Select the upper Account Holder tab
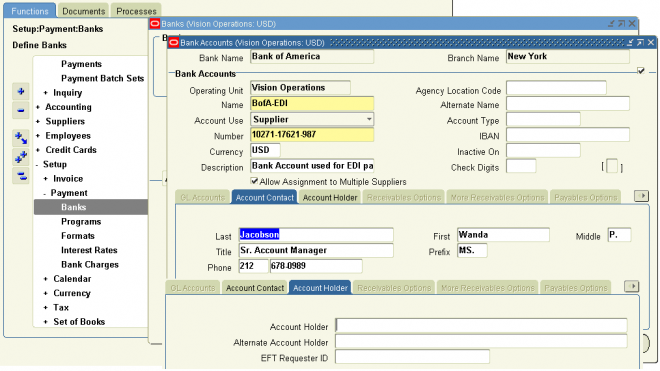Screen dimensions: 660x371 pyautogui.click(x=330, y=198)
